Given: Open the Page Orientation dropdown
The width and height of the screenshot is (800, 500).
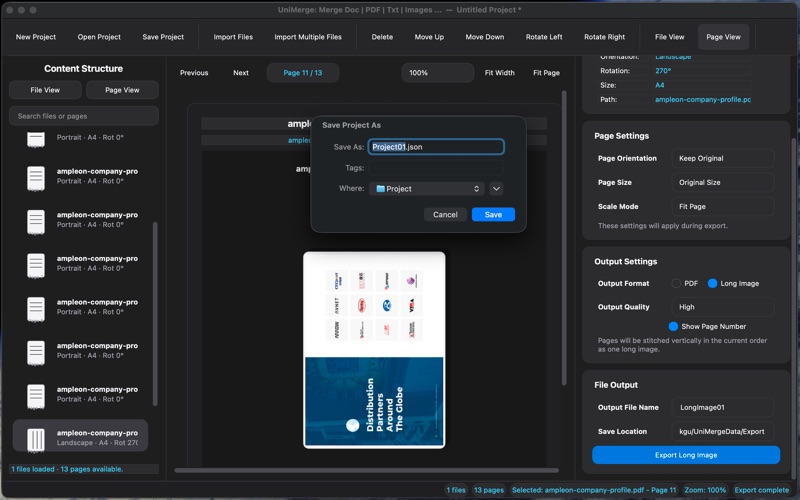Looking at the screenshot, I should click(x=722, y=158).
